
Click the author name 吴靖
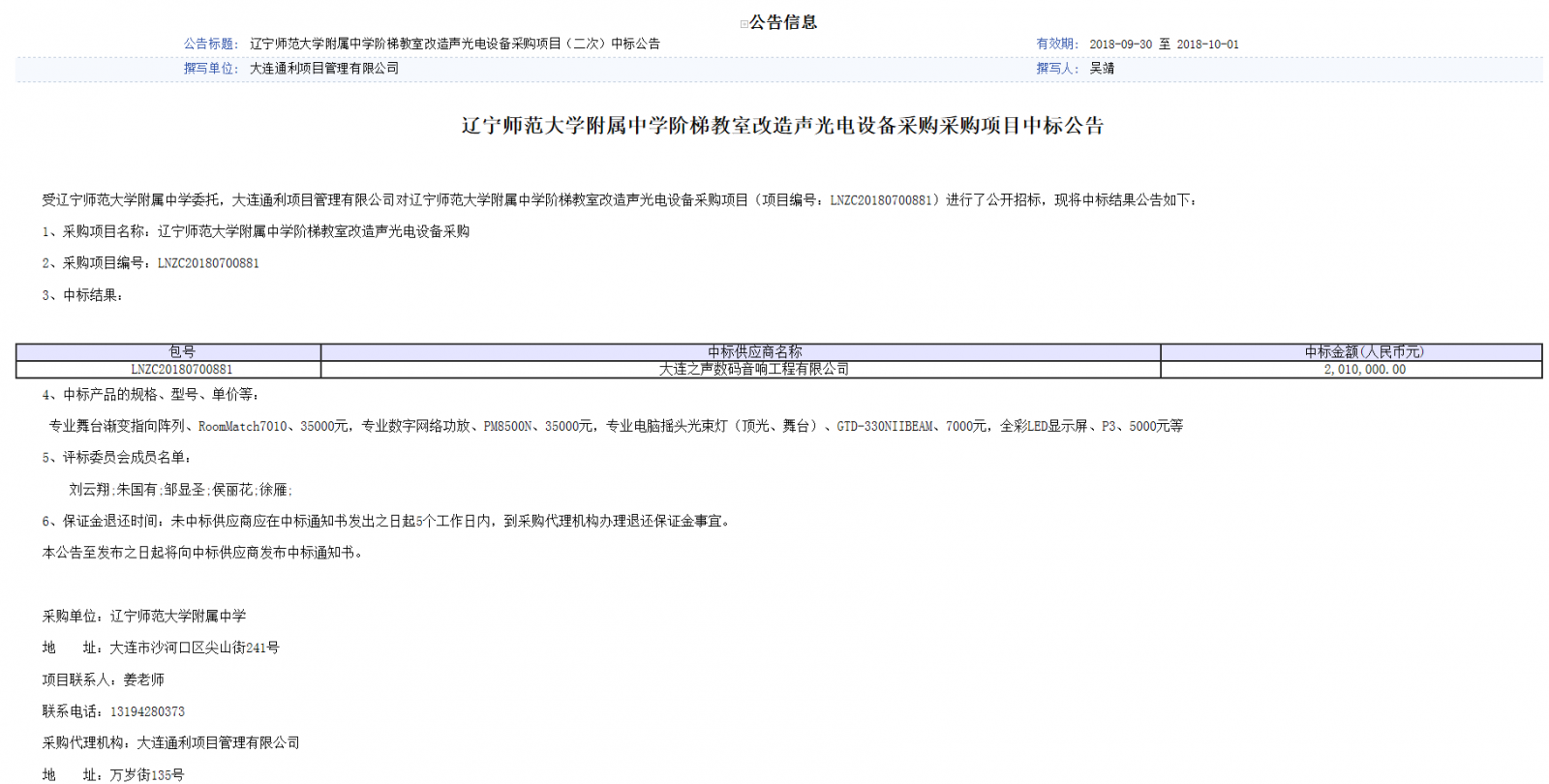tap(1102, 68)
